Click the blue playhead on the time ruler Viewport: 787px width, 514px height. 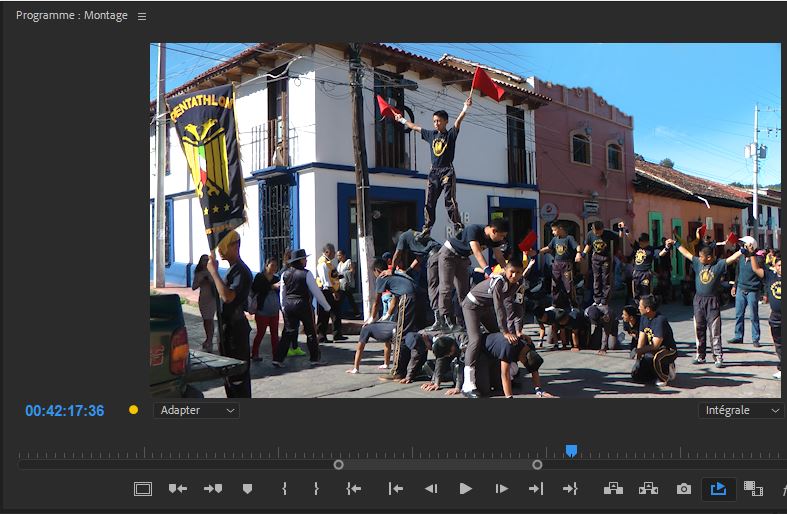click(571, 451)
